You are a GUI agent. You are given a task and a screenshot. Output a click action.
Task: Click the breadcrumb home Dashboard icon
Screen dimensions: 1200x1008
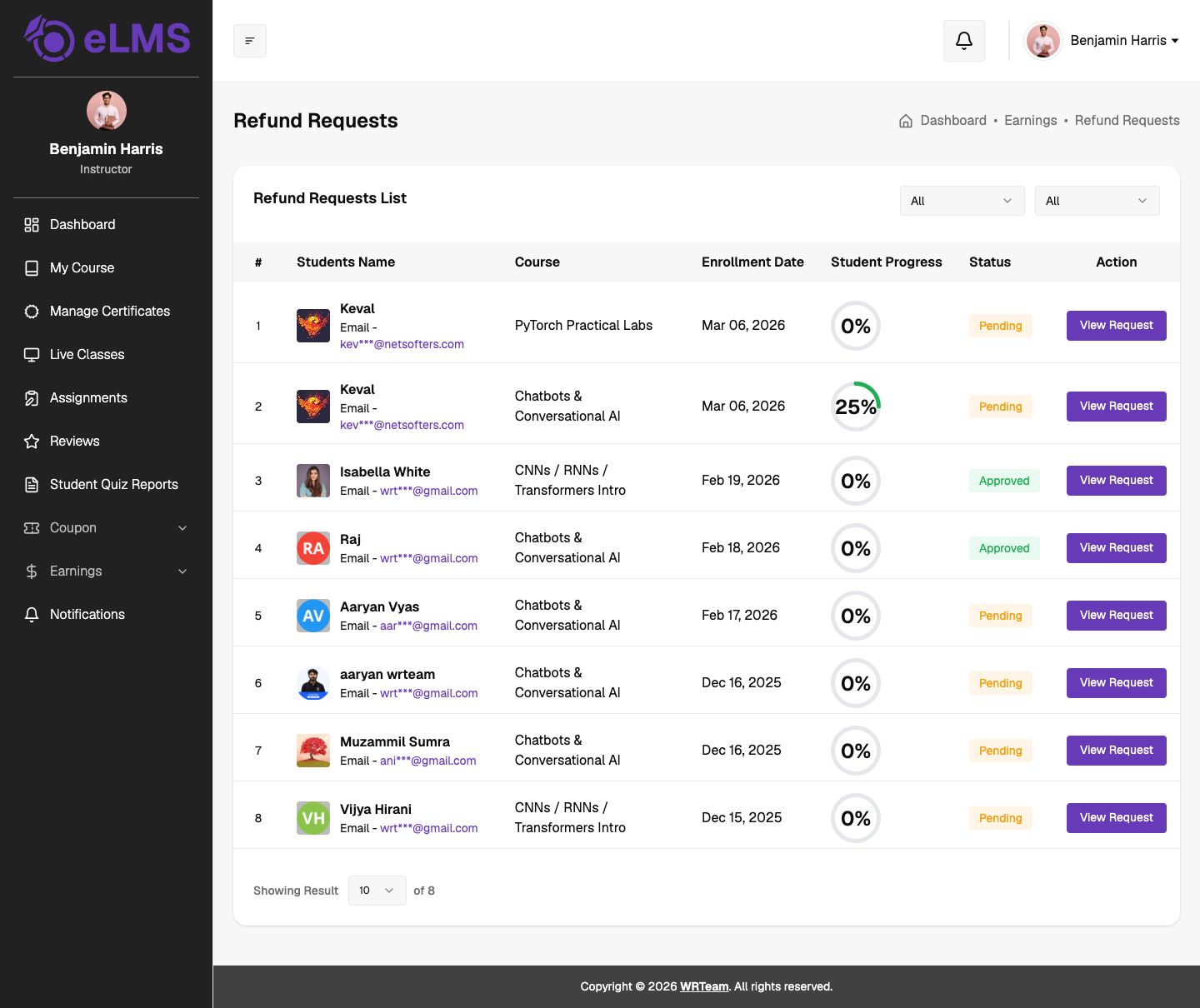[906, 121]
